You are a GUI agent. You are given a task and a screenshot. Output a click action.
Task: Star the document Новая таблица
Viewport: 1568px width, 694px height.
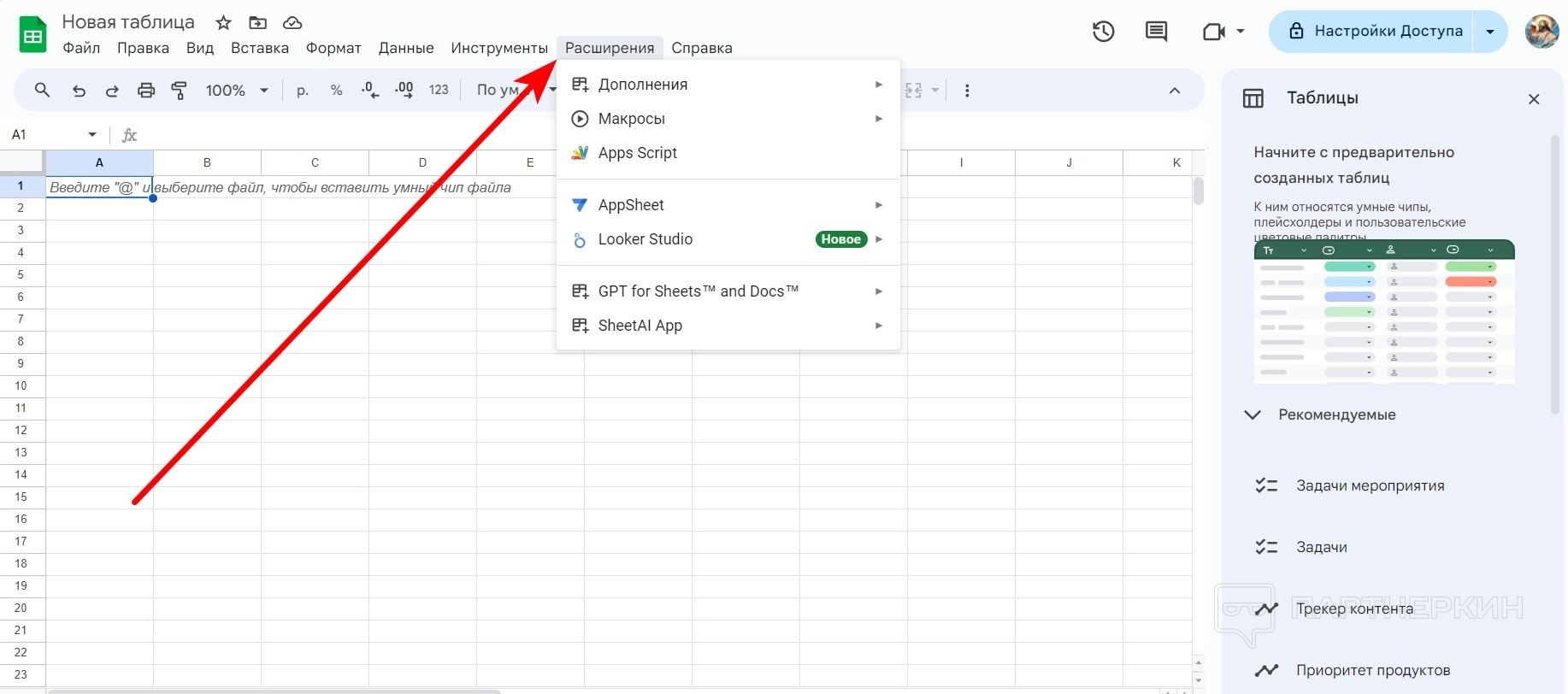[223, 23]
